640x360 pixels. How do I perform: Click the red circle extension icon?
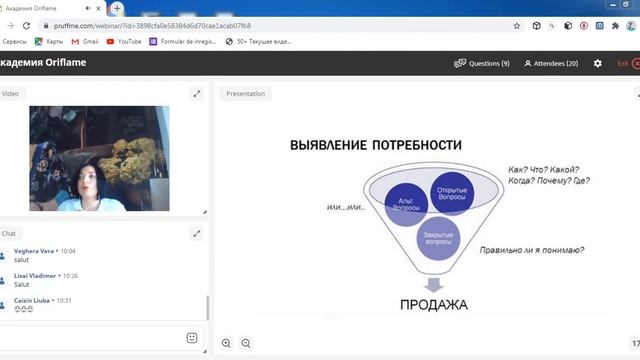tap(584, 26)
